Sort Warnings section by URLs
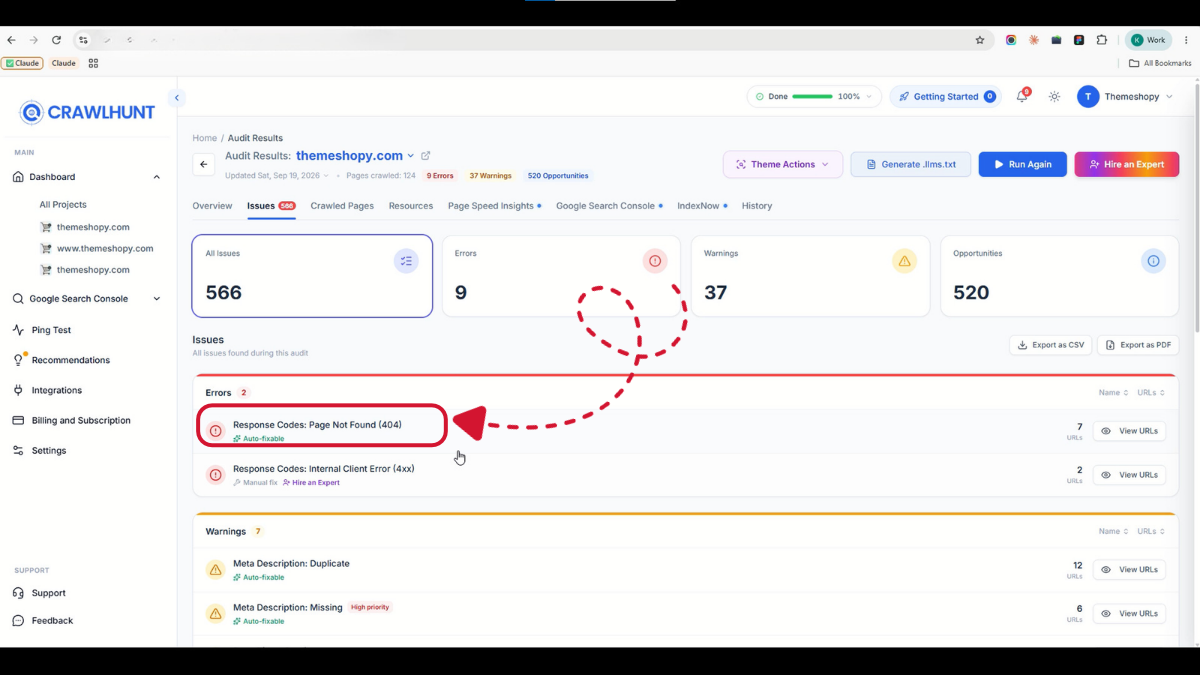This screenshot has width=1200, height=675. click(x=1151, y=532)
